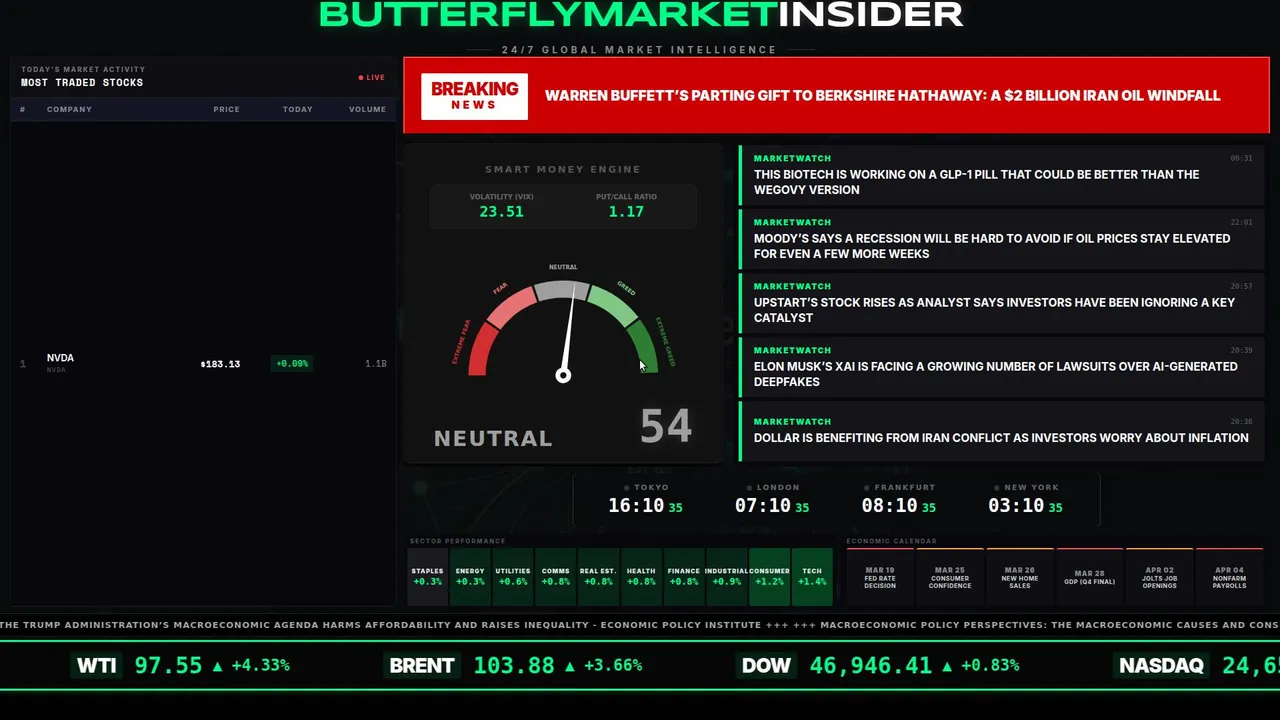Click the NASDAQ ticker label

[1161, 665]
